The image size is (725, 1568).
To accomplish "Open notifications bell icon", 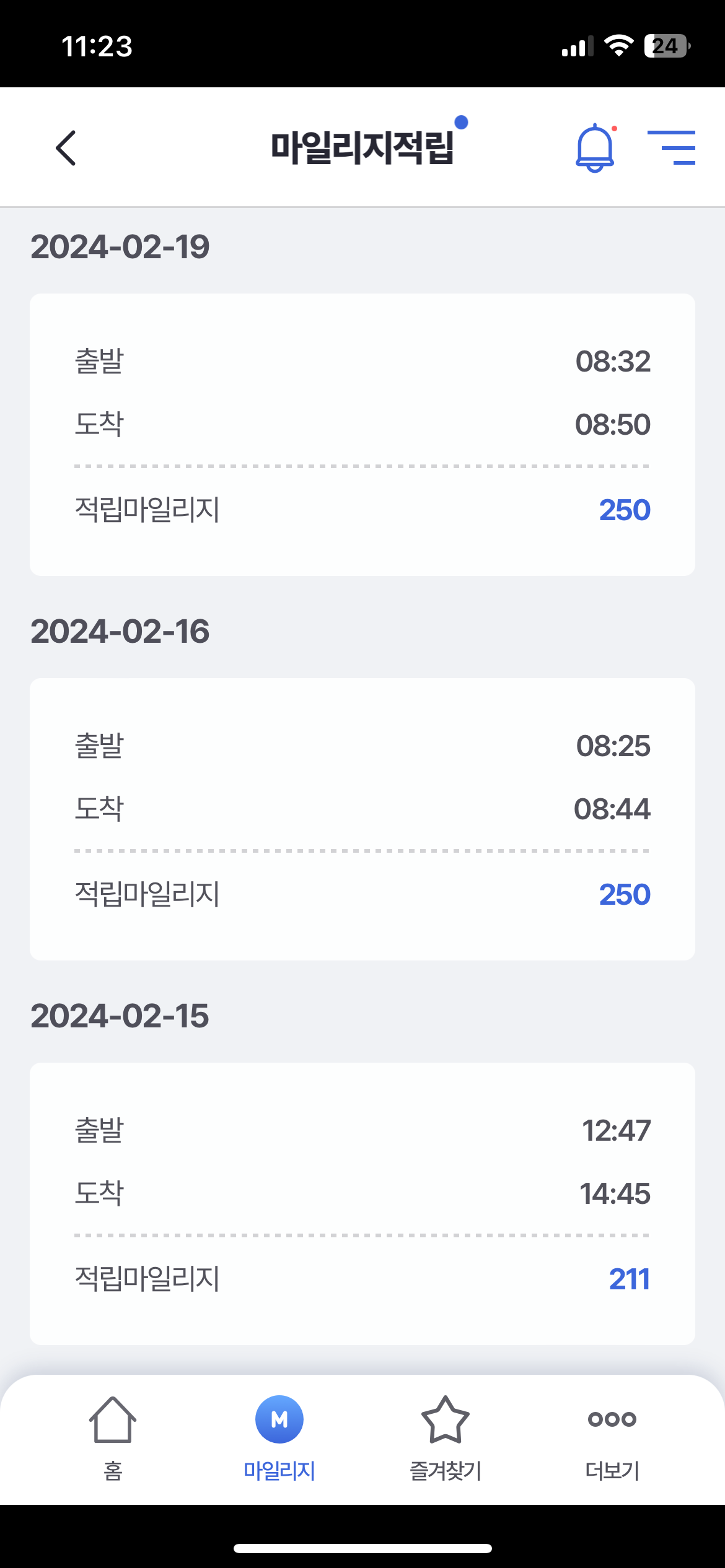I will [595, 148].
